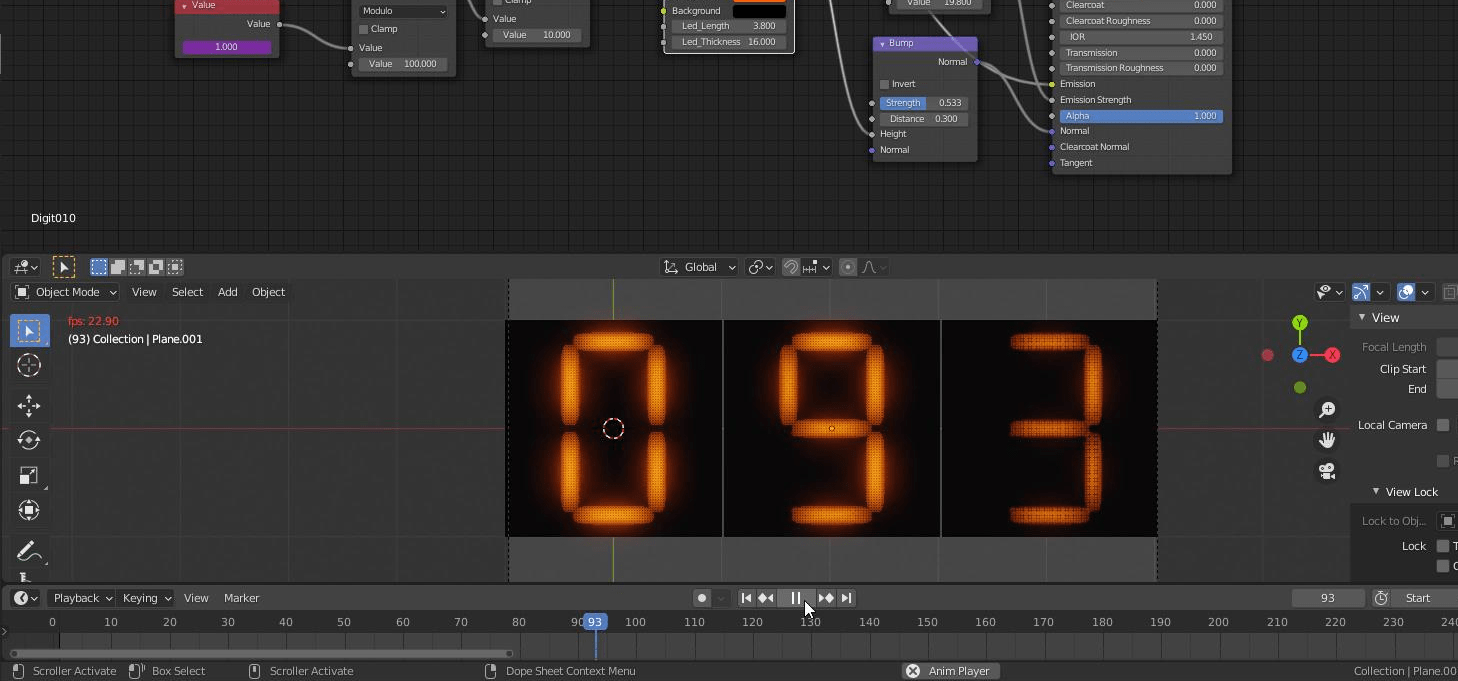Pause the animation playback
This screenshot has width=1458, height=681.
(x=796, y=598)
